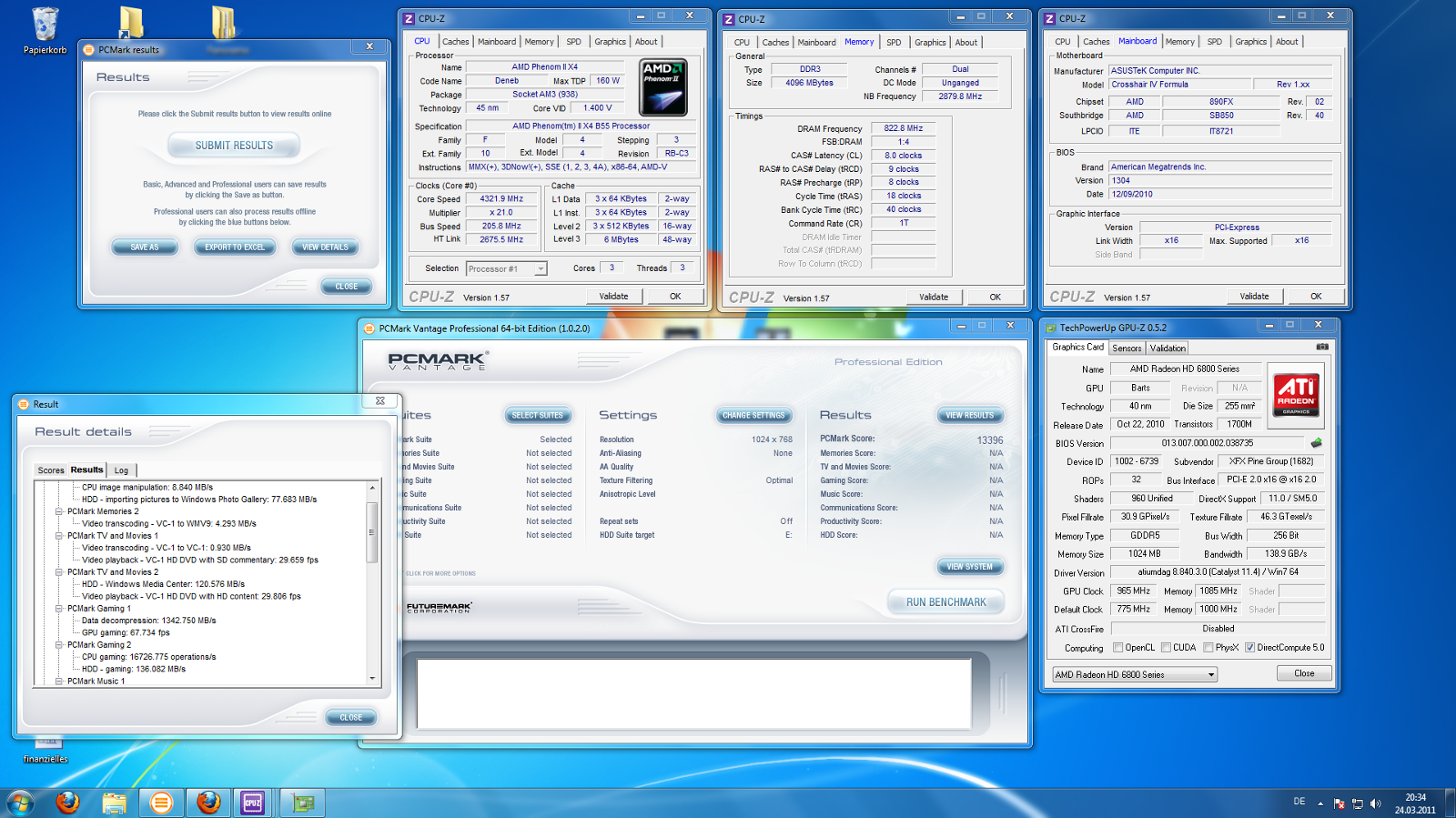Click the Result details scroll down arrow
Screen dimensions: 1456x818
click(371, 678)
